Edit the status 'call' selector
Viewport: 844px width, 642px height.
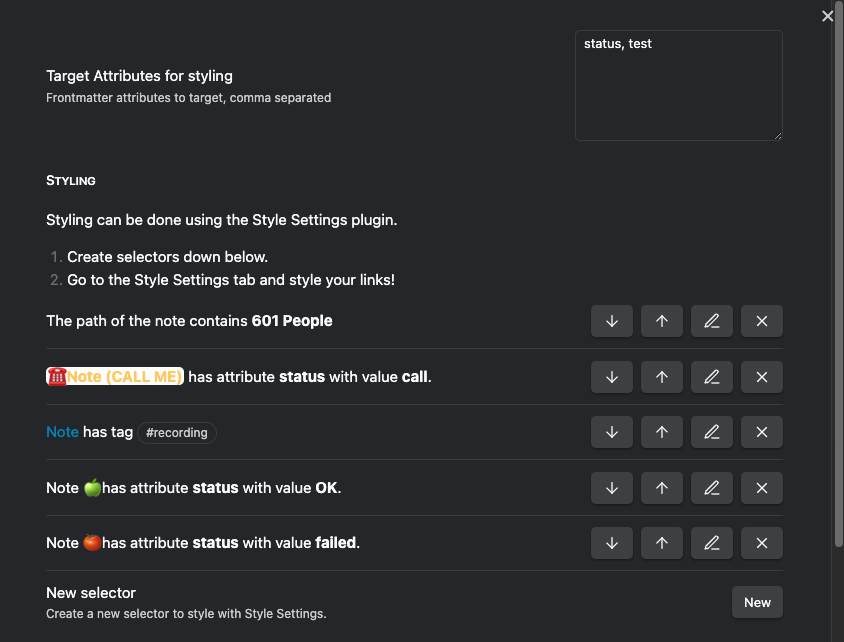[712, 377]
